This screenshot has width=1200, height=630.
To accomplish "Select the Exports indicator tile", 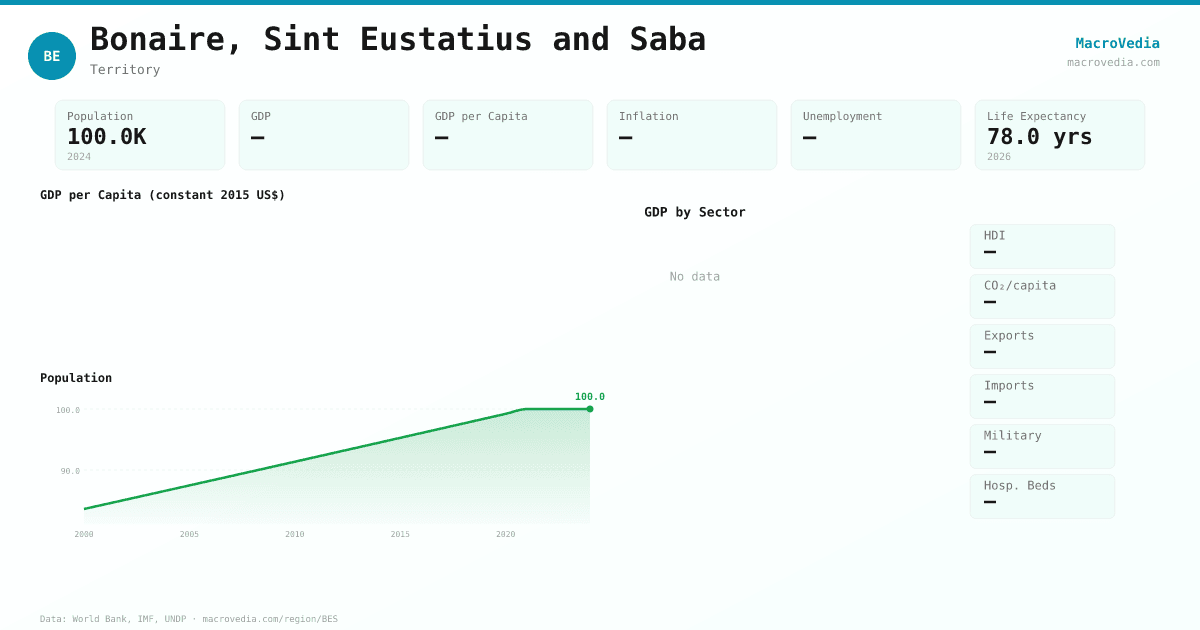I will tap(1042, 346).
